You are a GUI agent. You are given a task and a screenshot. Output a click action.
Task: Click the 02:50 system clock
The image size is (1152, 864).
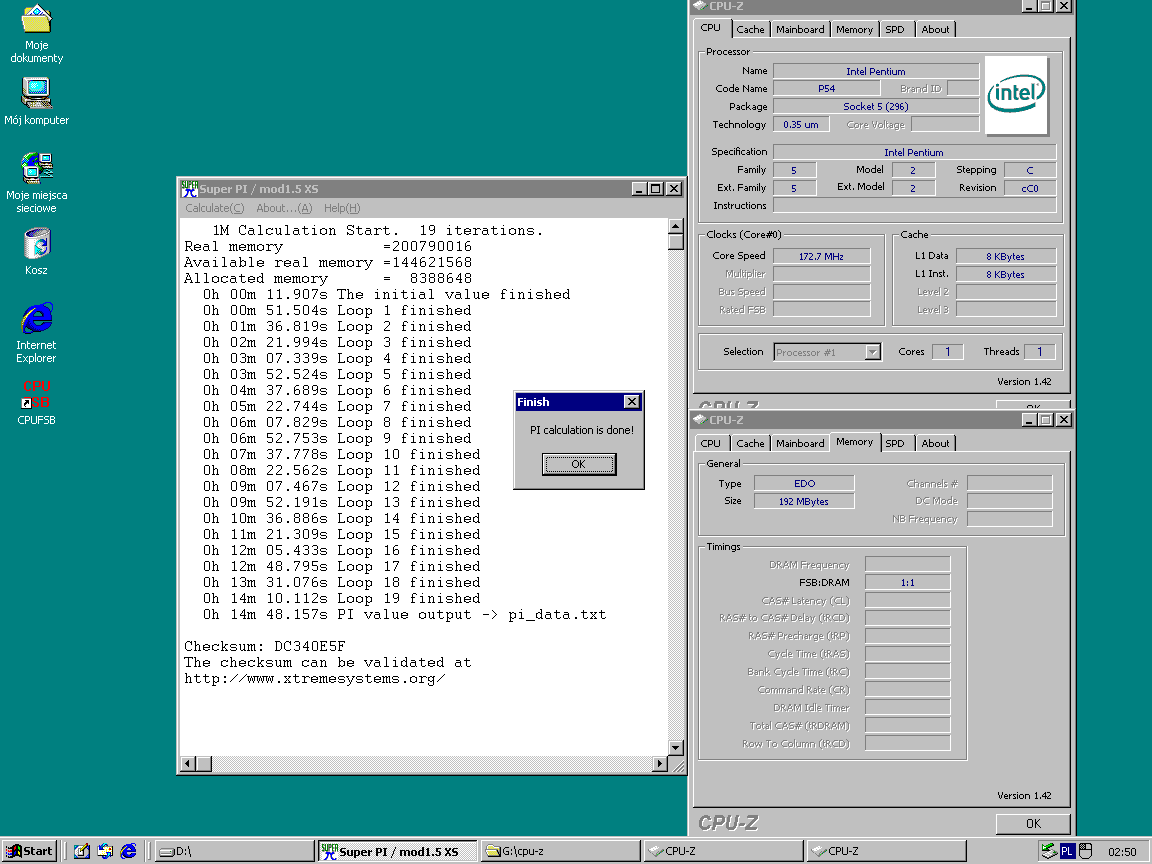point(1122,852)
